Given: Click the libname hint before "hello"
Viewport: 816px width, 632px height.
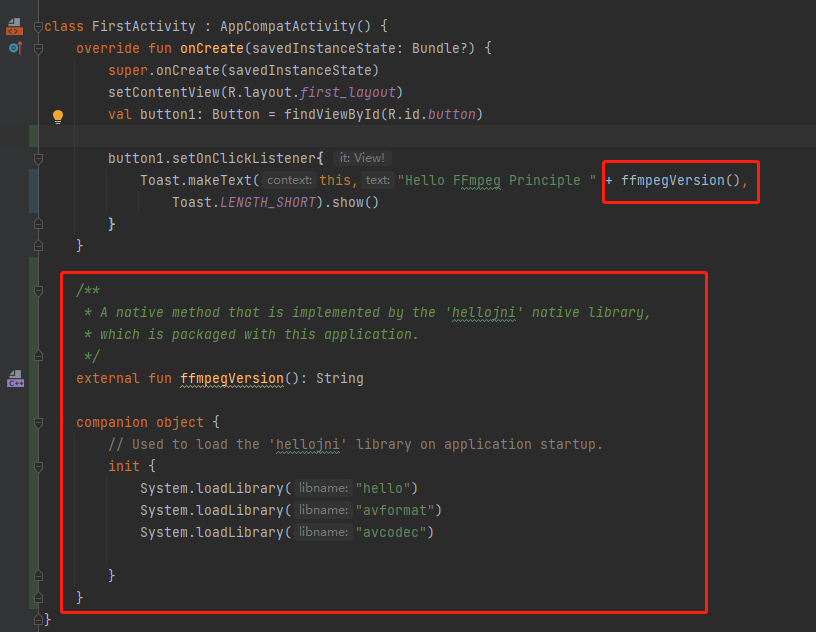Looking at the screenshot, I should pyautogui.click(x=324, y=488).
